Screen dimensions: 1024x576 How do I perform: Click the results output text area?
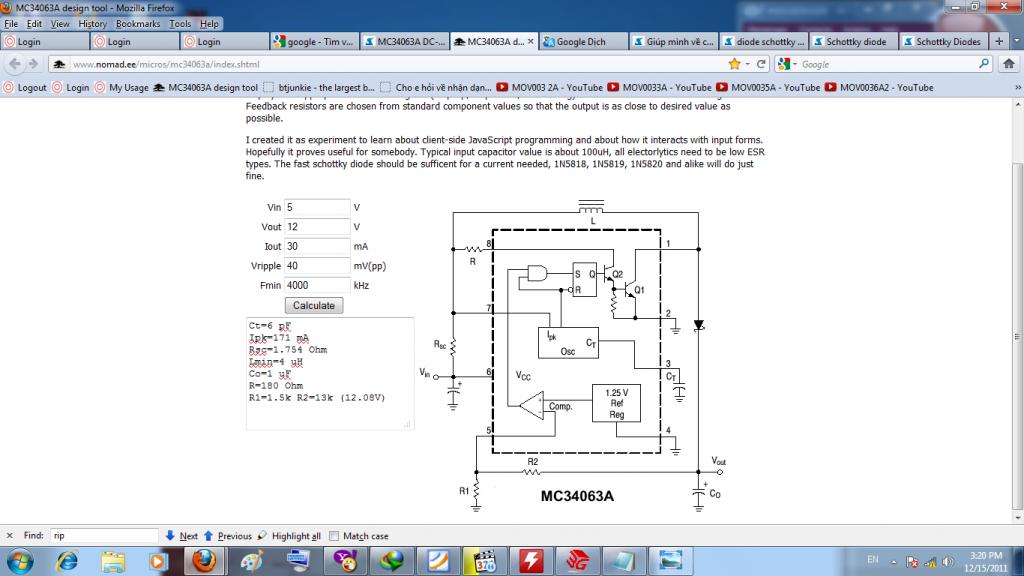[x=330, y=374]
